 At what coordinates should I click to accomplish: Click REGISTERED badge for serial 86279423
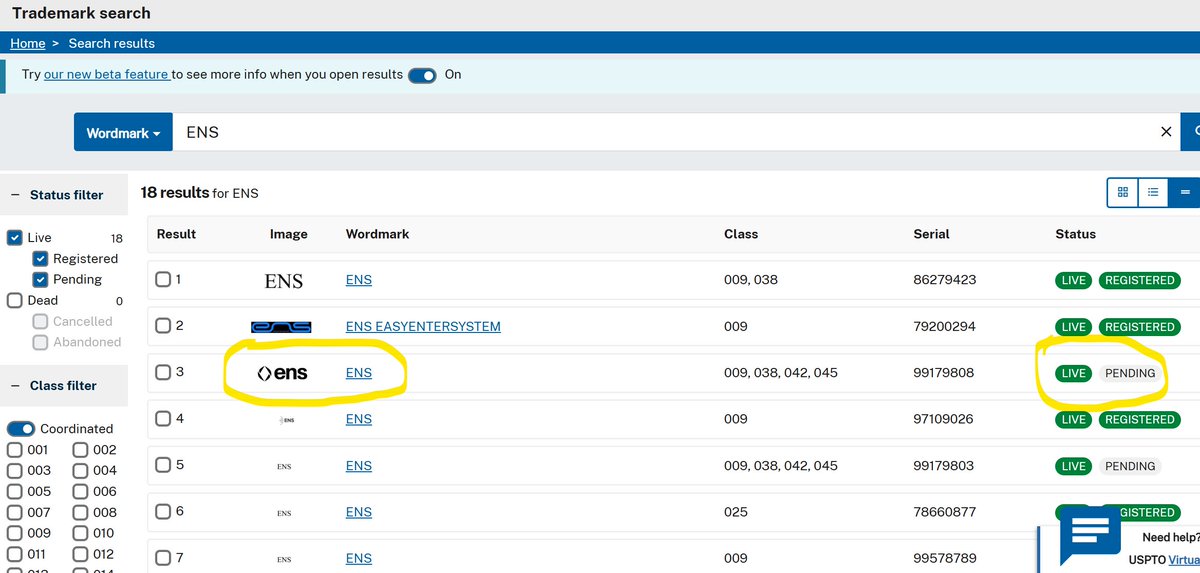[1139, 281]
